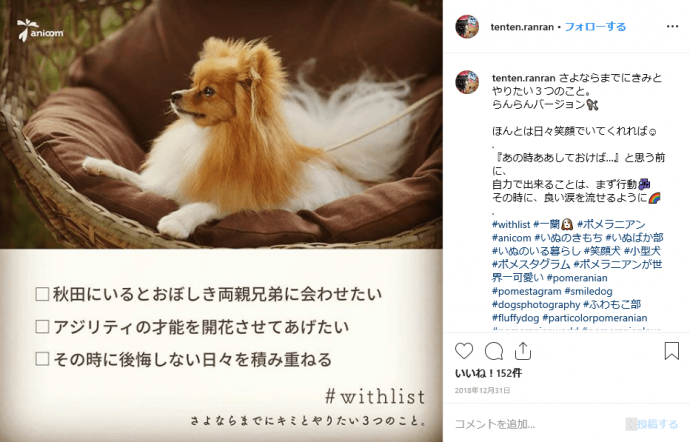Viewport: 690px width, 442px height.
Task: Open the #dogsphotography hashtag link
Action: (x=536, y=305)
